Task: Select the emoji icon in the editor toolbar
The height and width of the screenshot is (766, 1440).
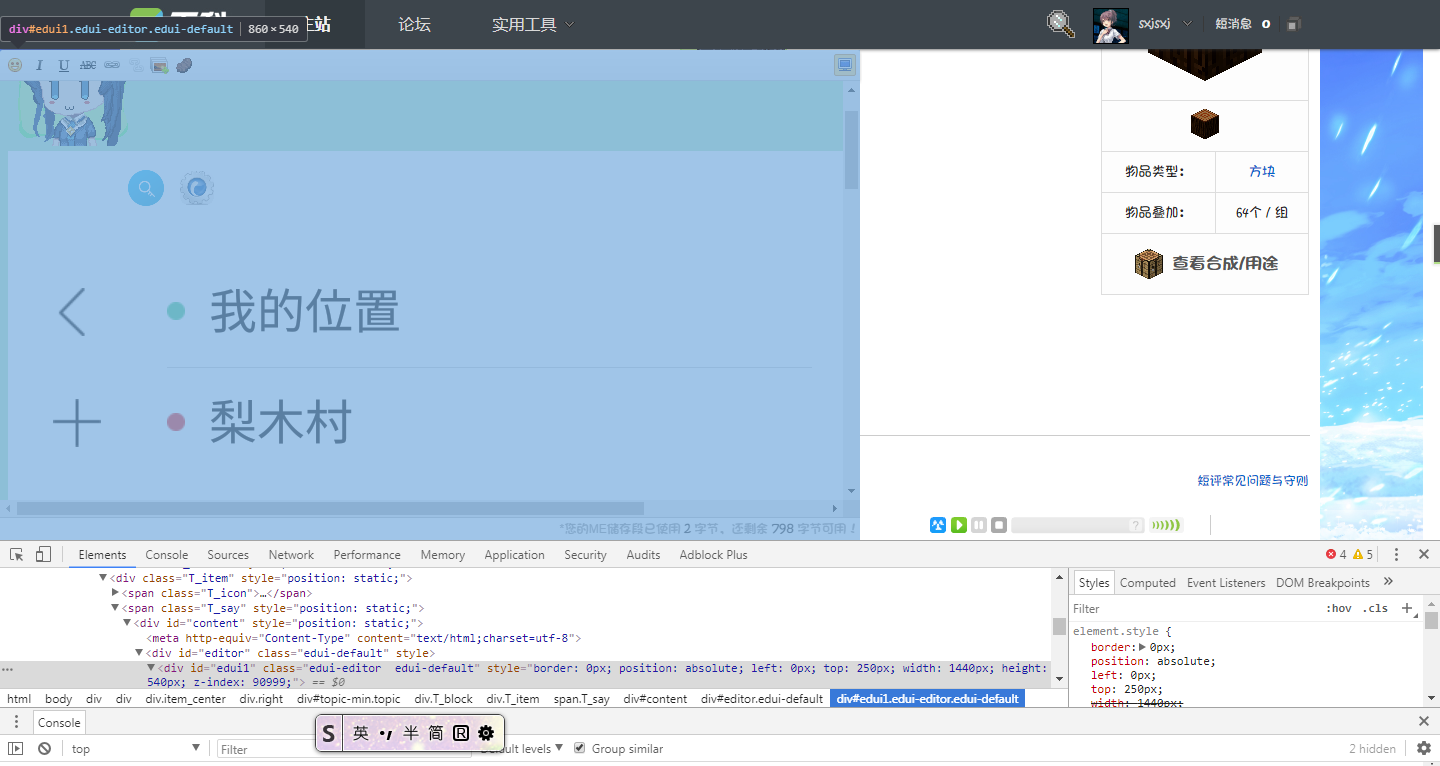Action: (15, 64)
